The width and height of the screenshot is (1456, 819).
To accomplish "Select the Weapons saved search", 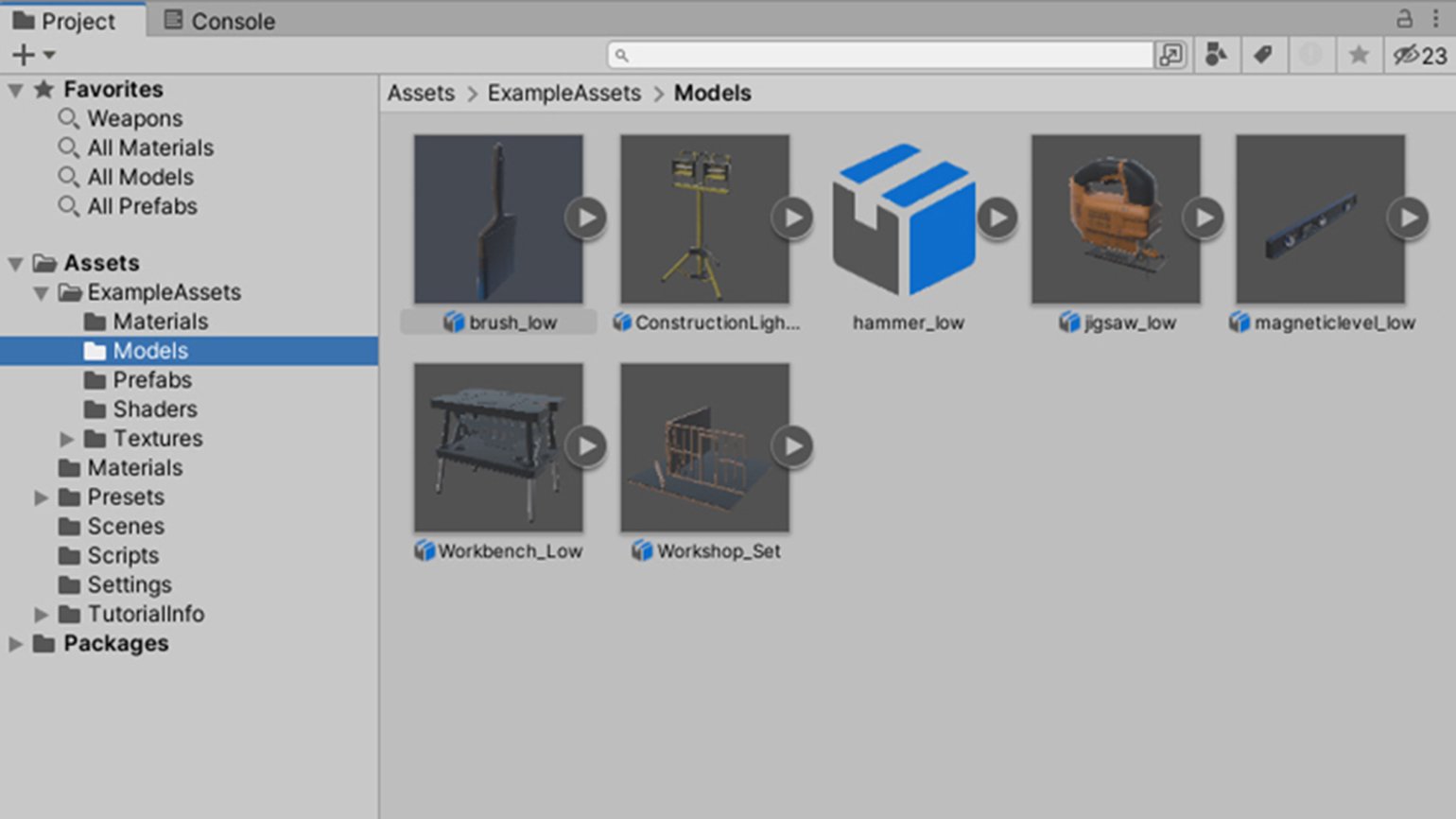I will 134,119.
